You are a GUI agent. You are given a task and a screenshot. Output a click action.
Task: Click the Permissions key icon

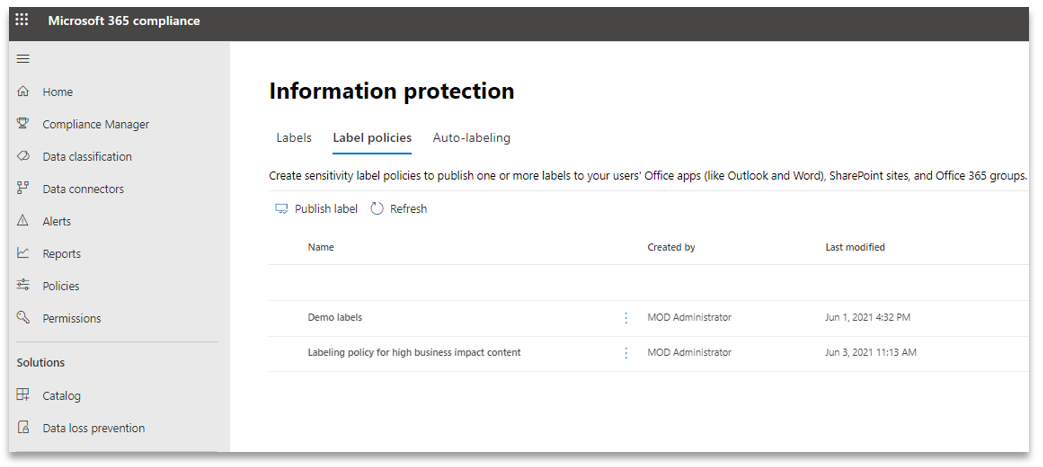click(23, 318)
